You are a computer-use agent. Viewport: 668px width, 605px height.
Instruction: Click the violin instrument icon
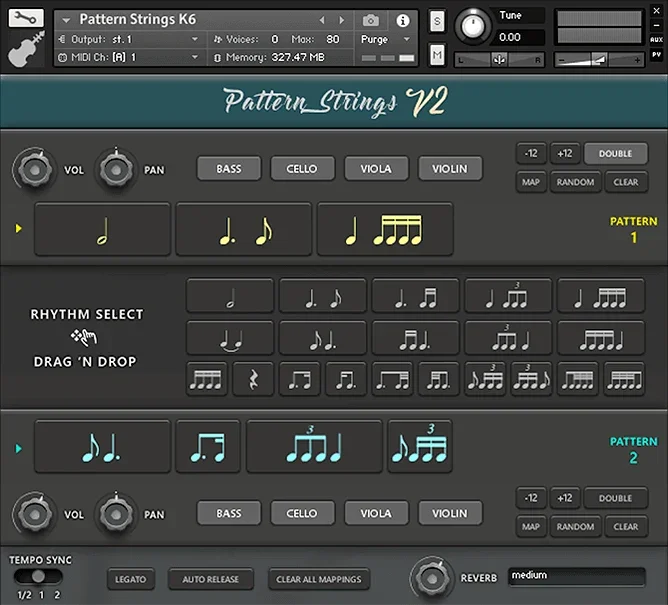[x=26, y=49]
